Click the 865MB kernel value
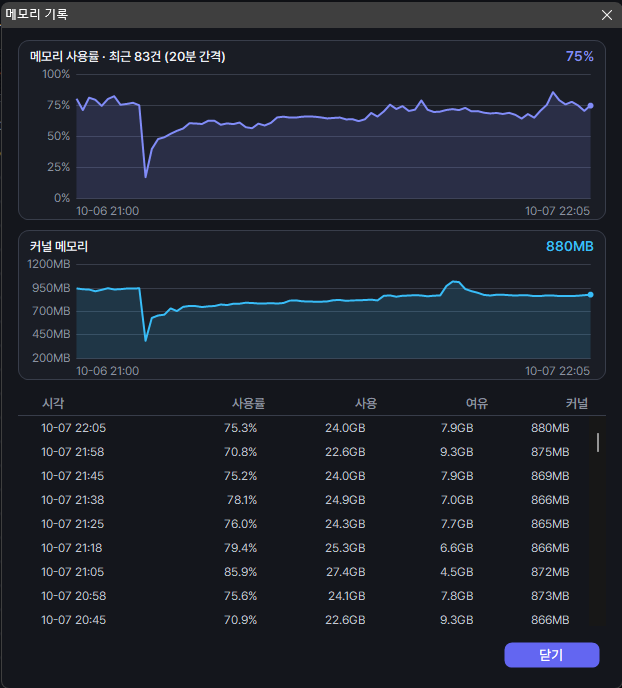 [x=550, y=524]
